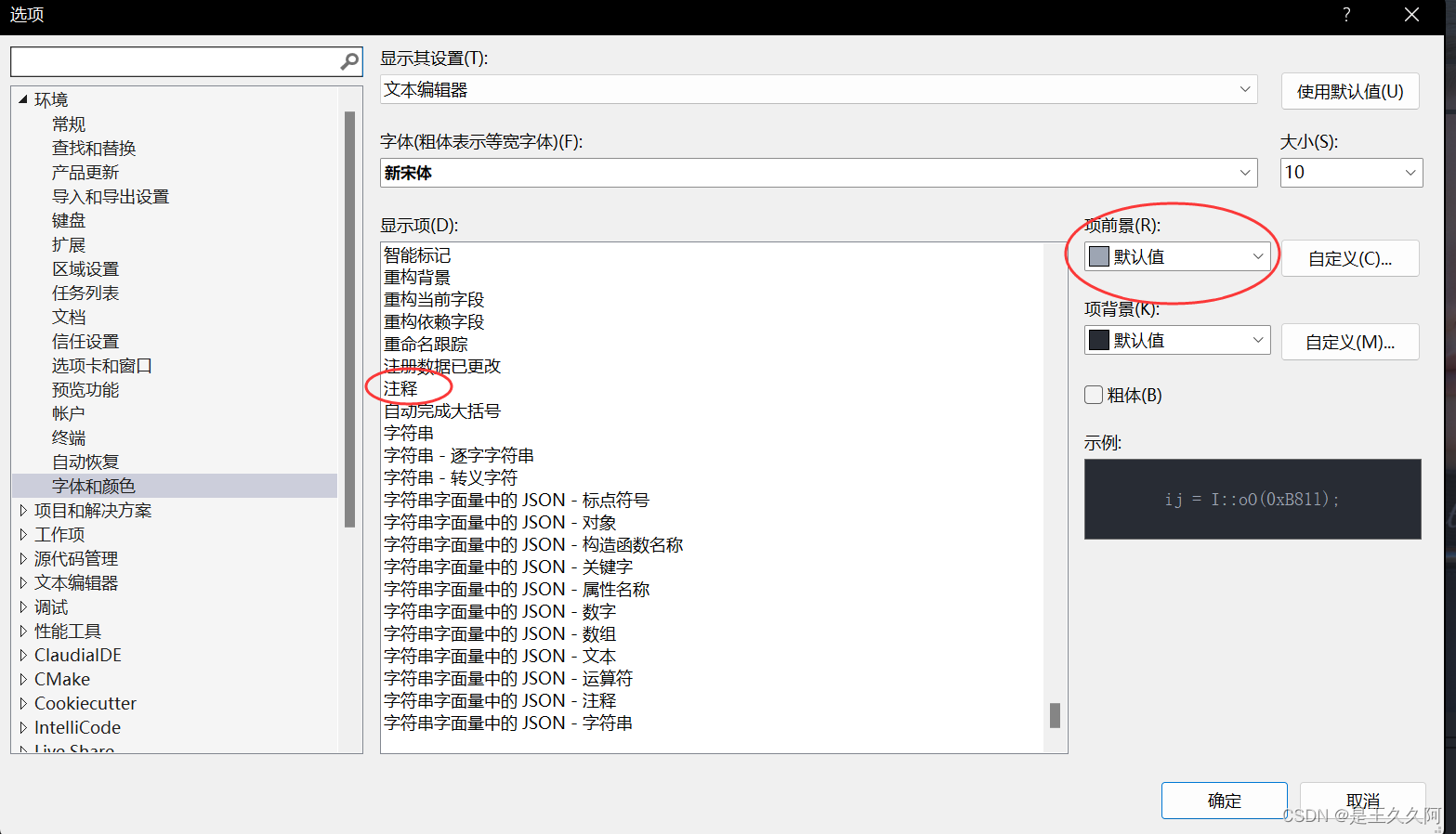Open the 字体 新宋体 dropdown
The image size is (1456, 834).
click(x=1245, y=173)
